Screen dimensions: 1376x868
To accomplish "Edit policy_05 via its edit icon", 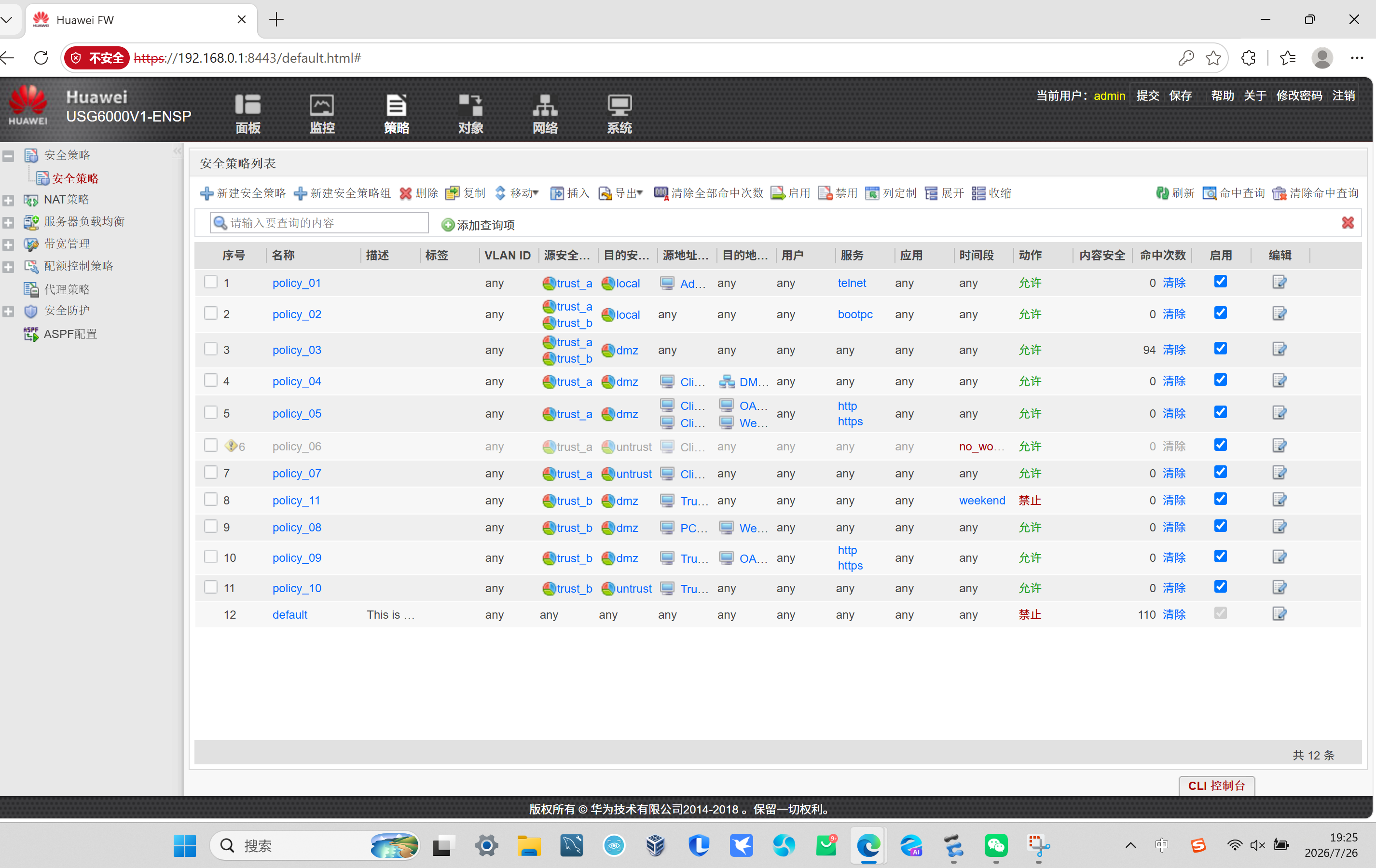I will click(x=1280, y=413).
